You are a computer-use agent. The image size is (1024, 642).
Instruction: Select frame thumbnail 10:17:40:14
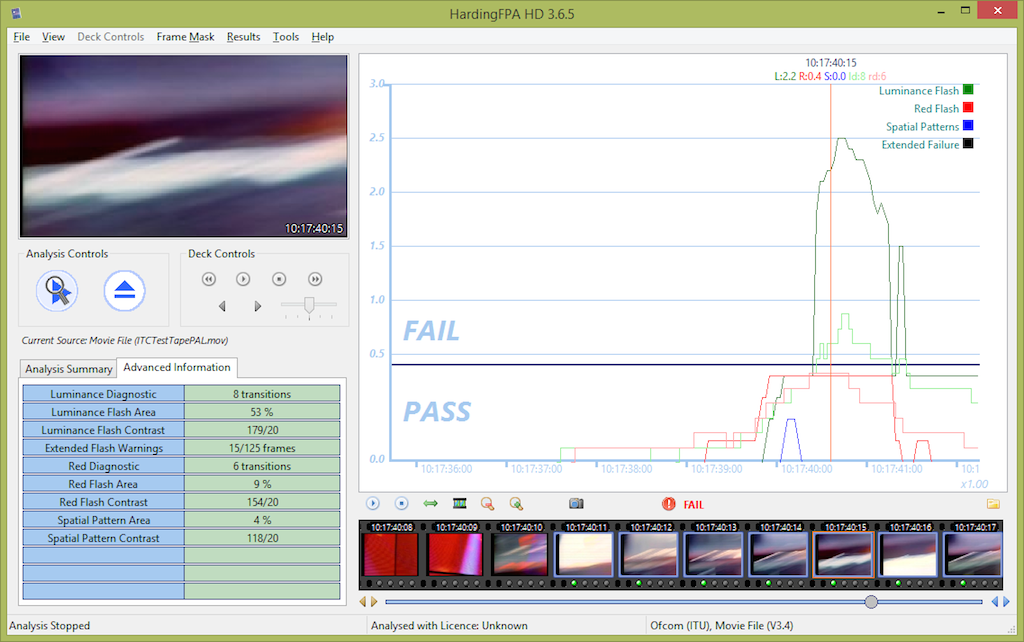pyautogui.click(x=778, y=554)
